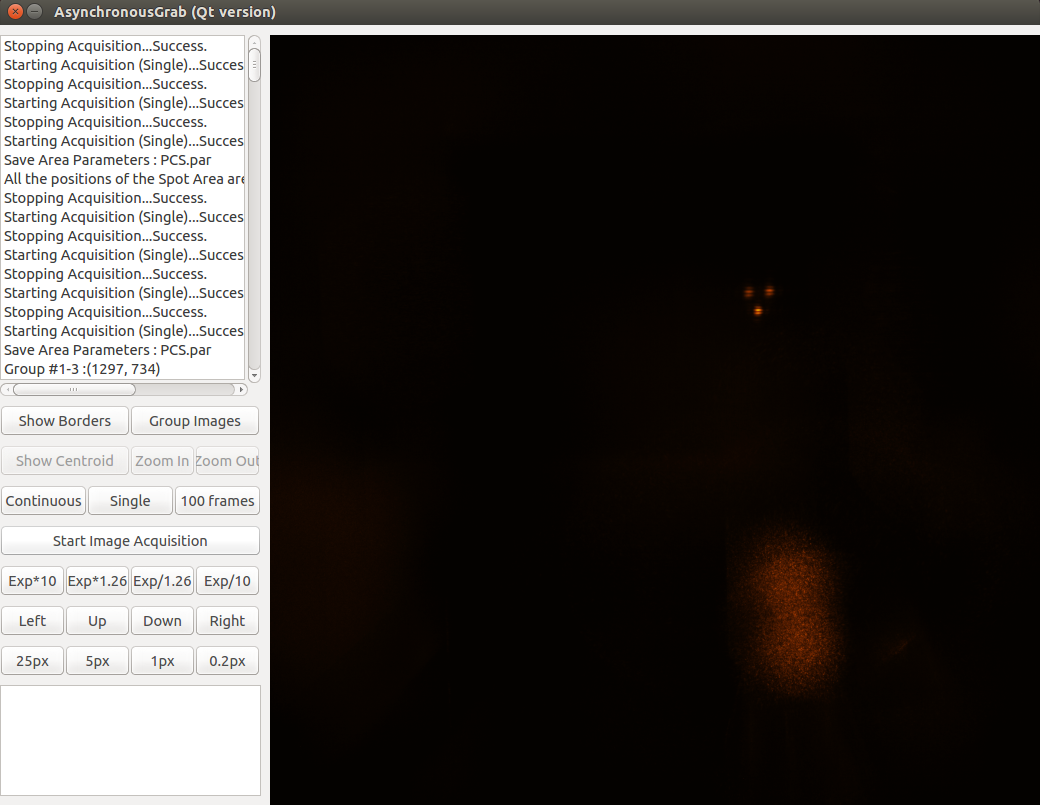The width and height of the screenshot is (1040, 805).
Task: Divide exposure by 10 with Exp/10
Action: (228, 581)
